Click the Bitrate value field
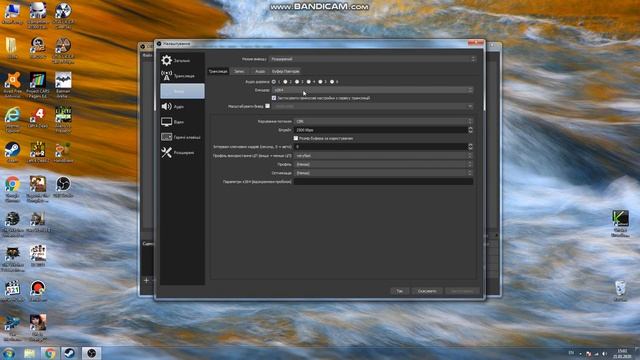Viewport: 640px width, 360px height. coord(380,130)
